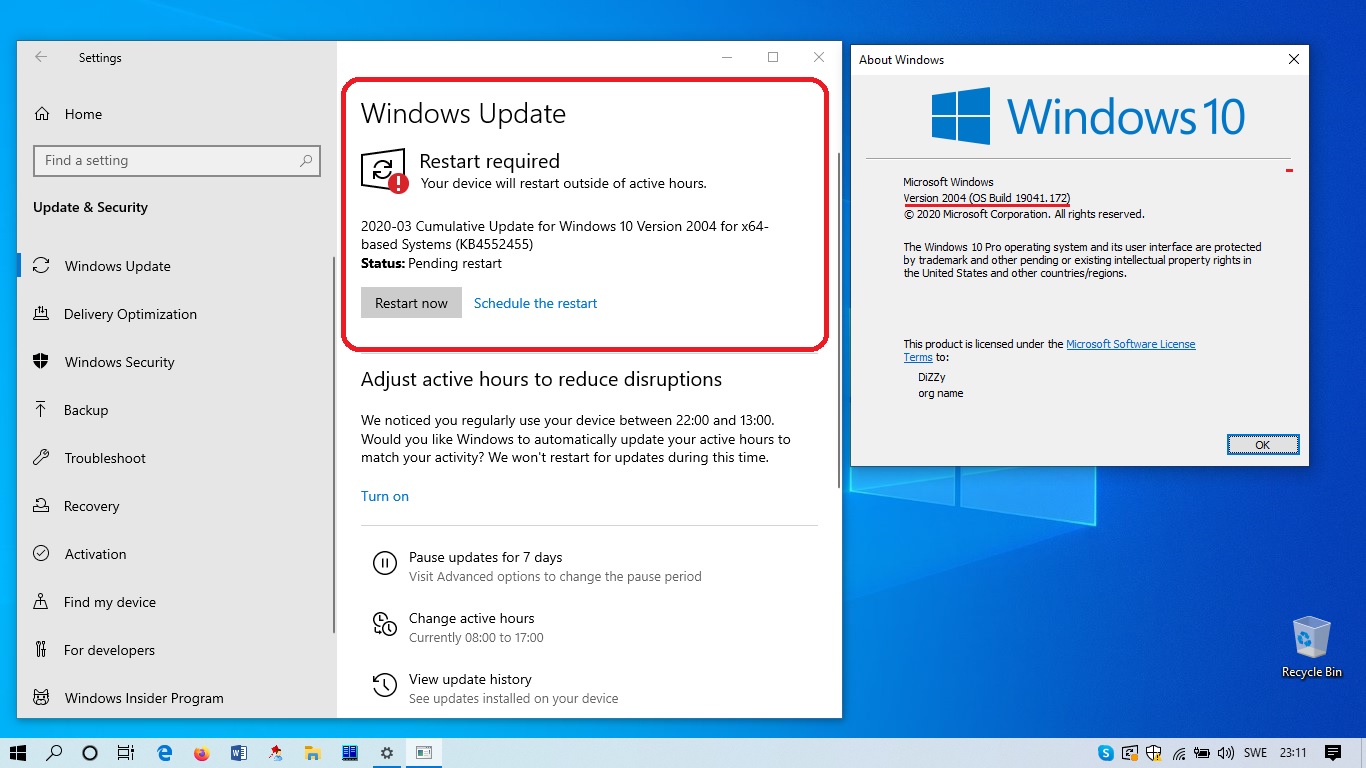Maximize the Settings window
The image size is (1366, 768).
coord(773,58)
